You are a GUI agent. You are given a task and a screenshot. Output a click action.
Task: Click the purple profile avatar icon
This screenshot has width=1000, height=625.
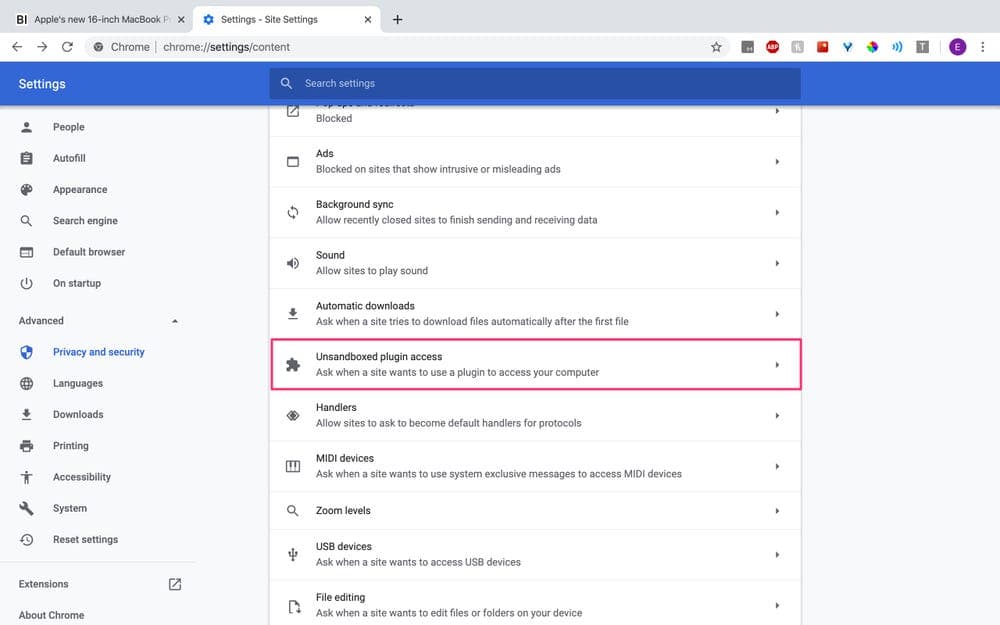957,47
